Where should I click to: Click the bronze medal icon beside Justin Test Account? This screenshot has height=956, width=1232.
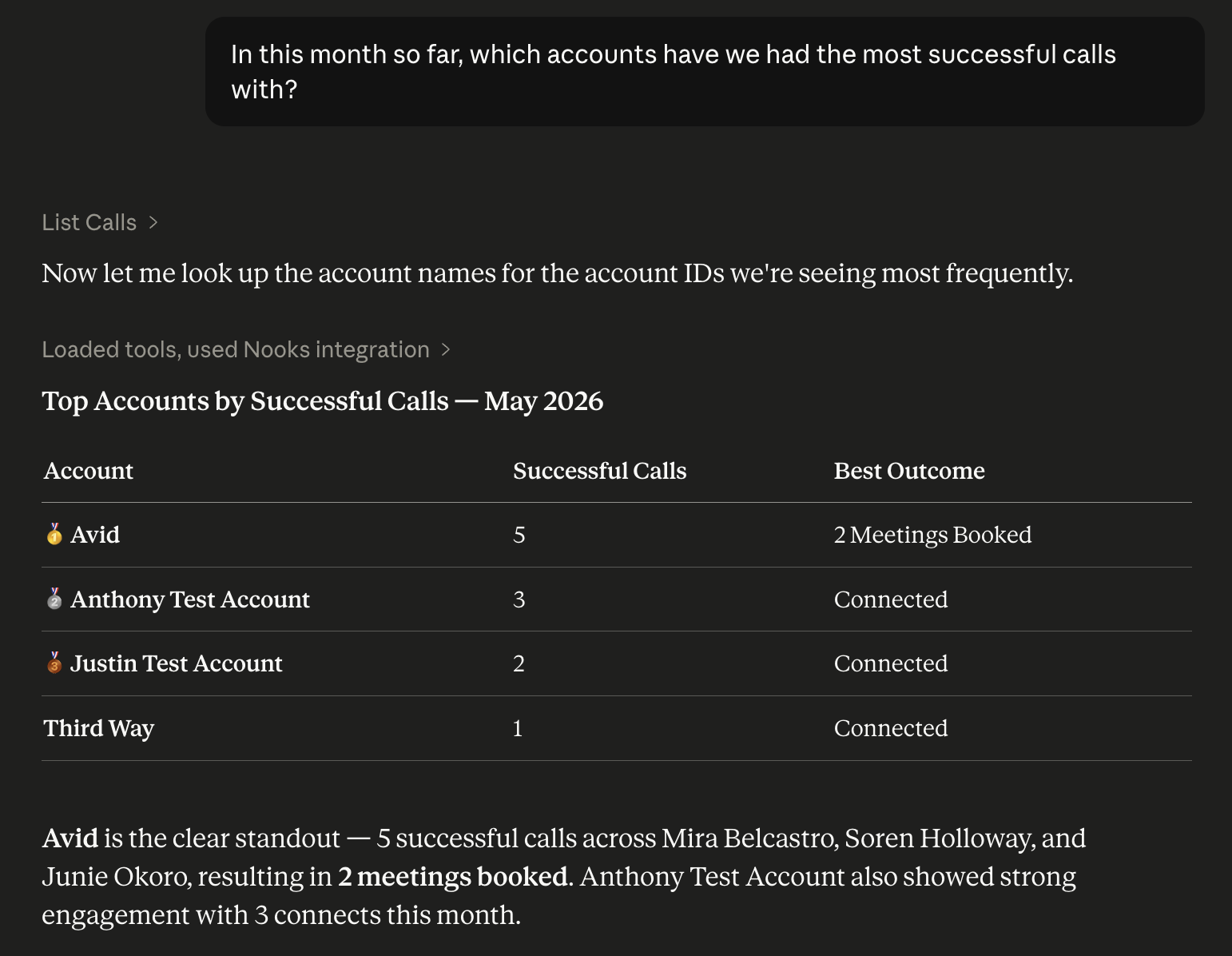coord(54,663)
